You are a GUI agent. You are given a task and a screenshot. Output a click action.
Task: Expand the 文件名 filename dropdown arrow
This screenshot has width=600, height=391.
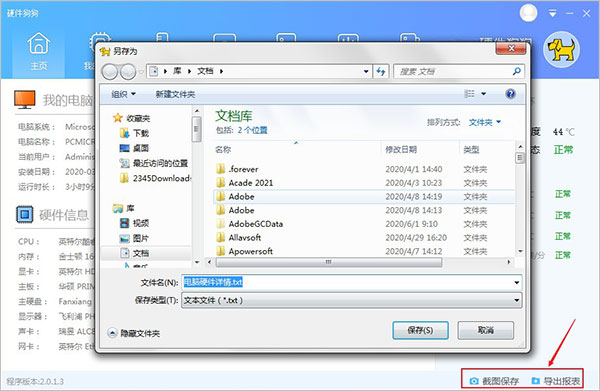(517, 283)
